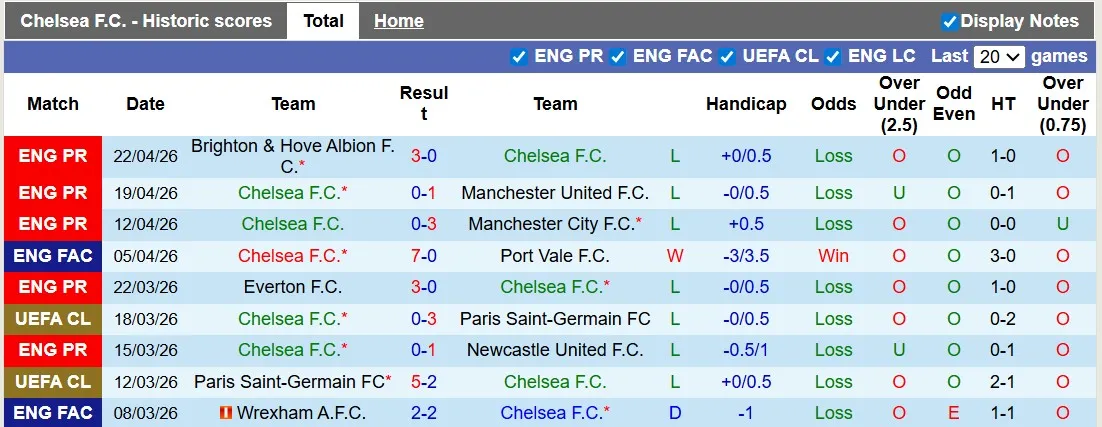Toggle the ENG LC filter checkbox
Viewport: 1102px width, 427px height.
click(x=832, y=56)
